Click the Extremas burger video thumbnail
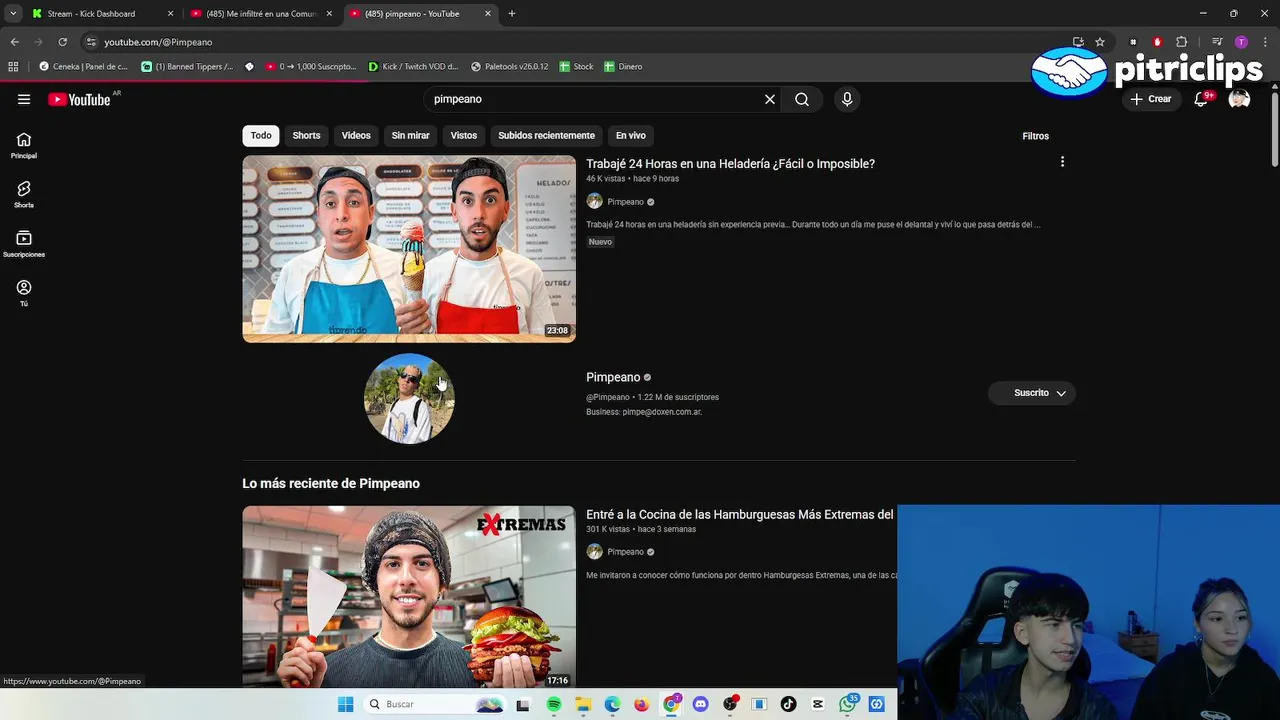The width and height of the screenshot is (1280, 720). (409, 597)
